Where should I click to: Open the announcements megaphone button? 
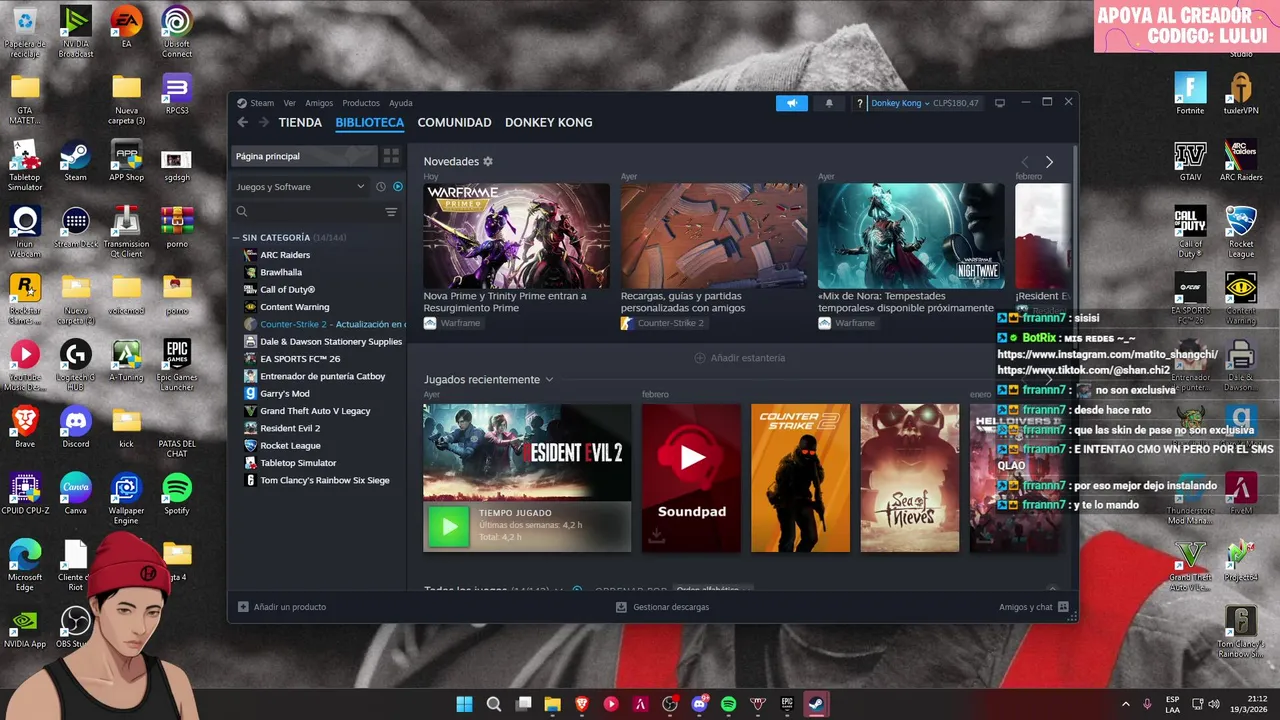(x=791, y=103)
